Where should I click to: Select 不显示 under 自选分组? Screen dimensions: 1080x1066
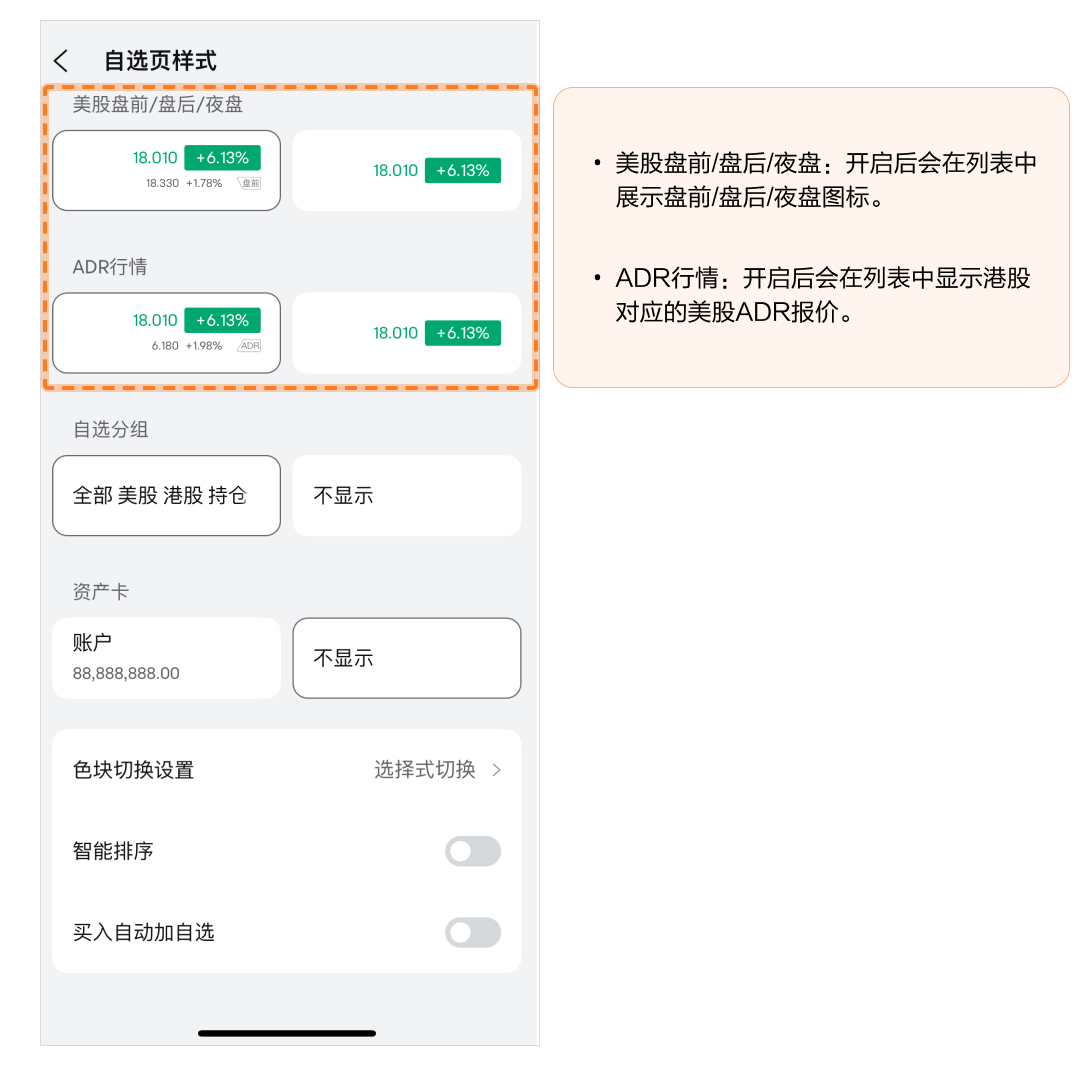point(407,495)
